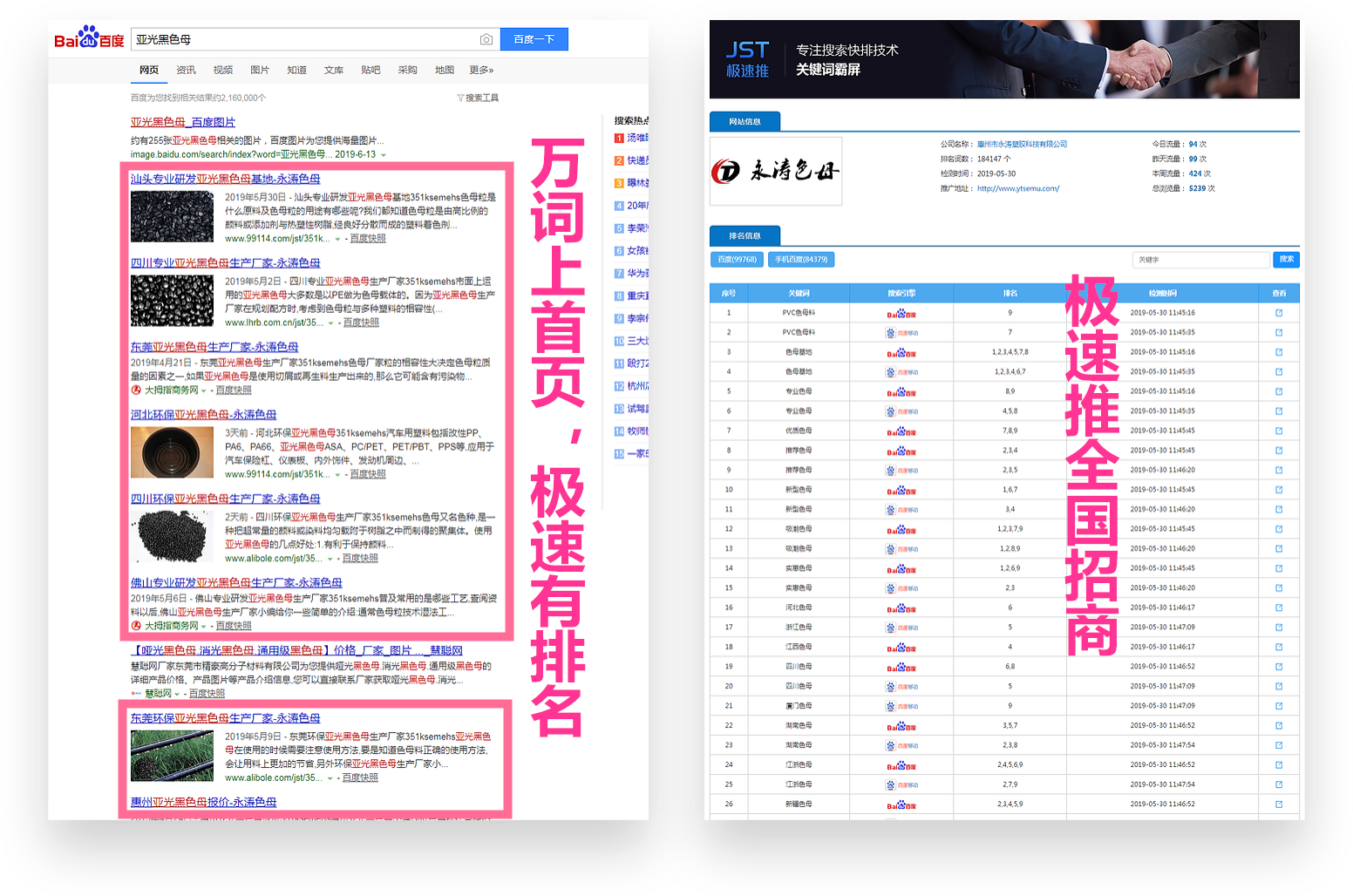Expand arrow beside alibole.com under 四川环保 result

point(330,559)
